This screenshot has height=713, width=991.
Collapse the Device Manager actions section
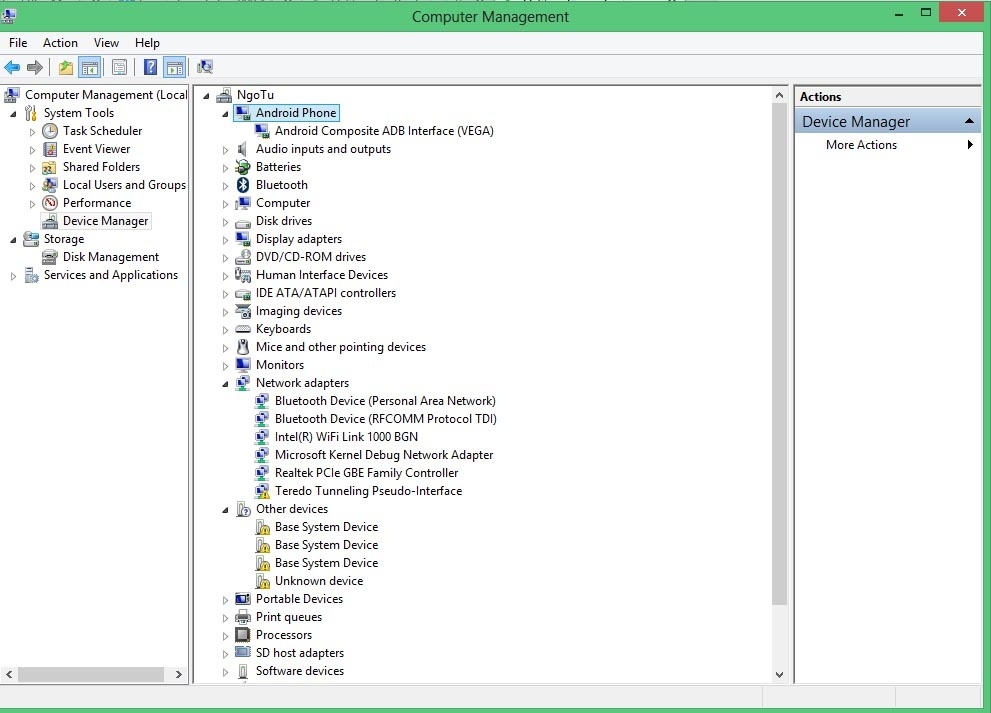tap(969, 121)
